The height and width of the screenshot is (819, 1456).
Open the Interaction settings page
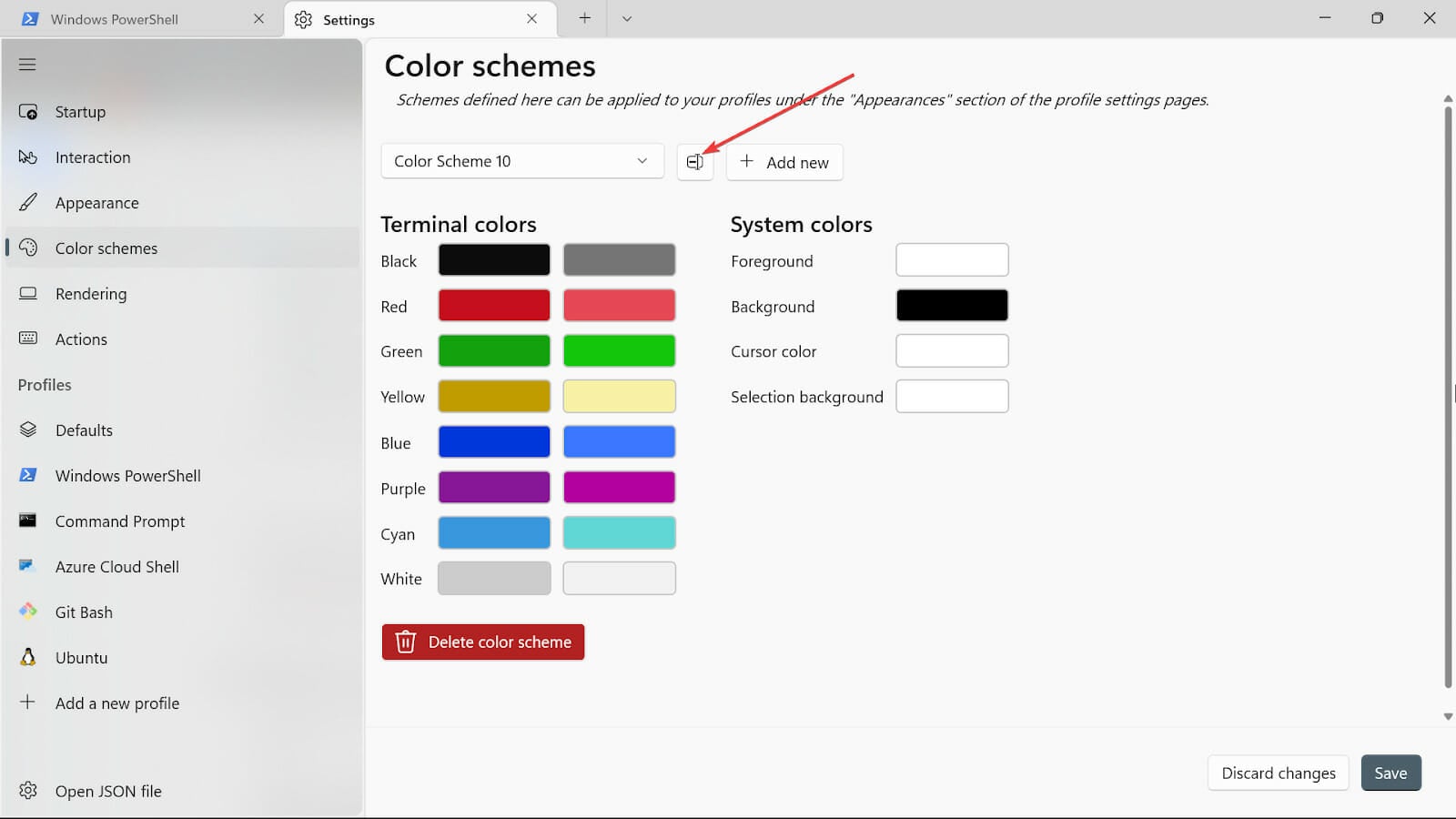click(92, 157)
